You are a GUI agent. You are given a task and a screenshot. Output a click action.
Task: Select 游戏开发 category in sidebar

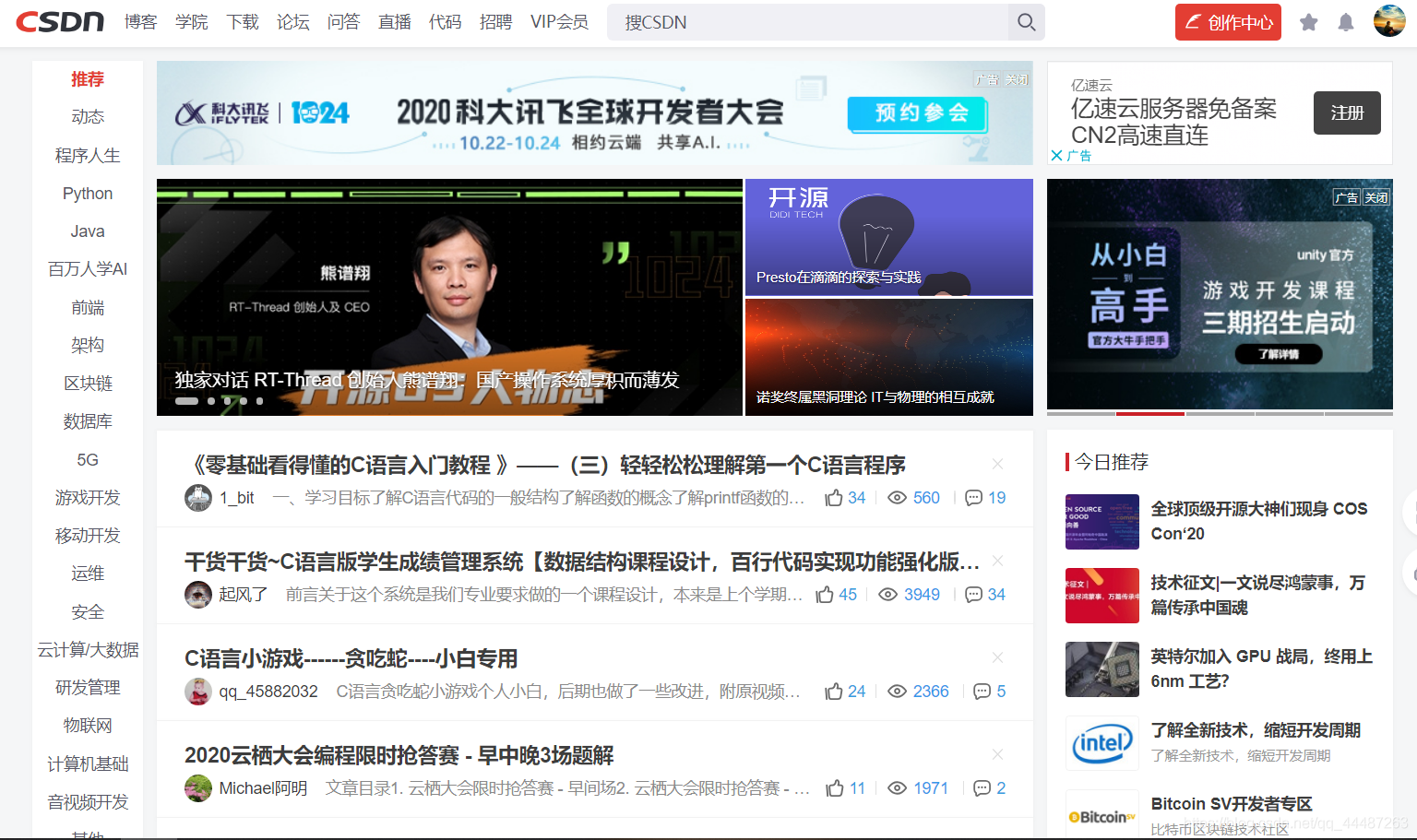(88, 498)
